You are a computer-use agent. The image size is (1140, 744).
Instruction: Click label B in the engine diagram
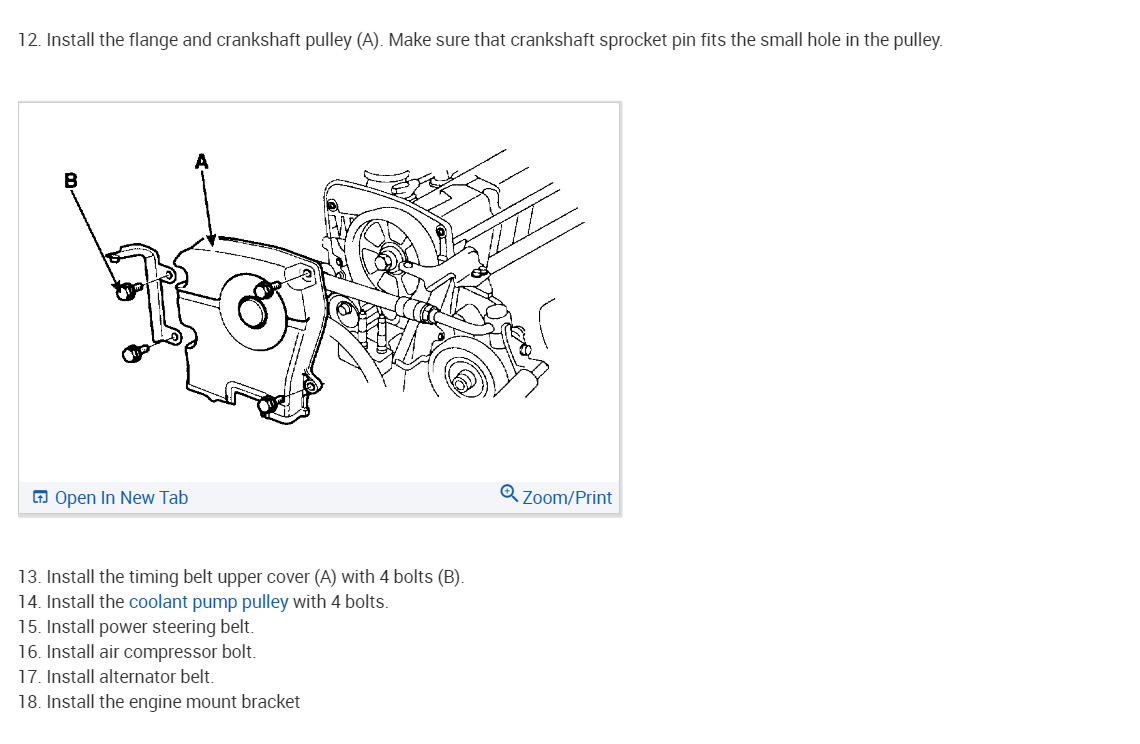click(71, 180)
